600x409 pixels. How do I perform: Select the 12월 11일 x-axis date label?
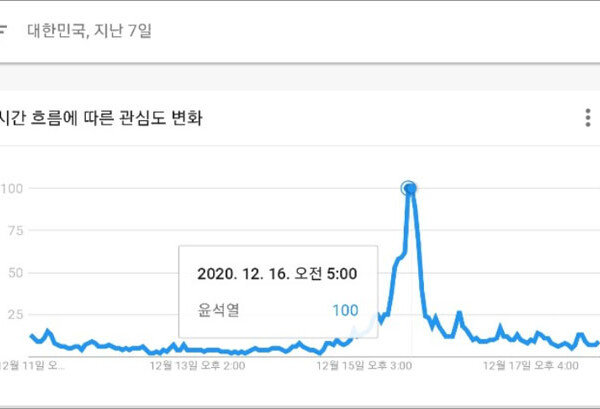[32, 366]
